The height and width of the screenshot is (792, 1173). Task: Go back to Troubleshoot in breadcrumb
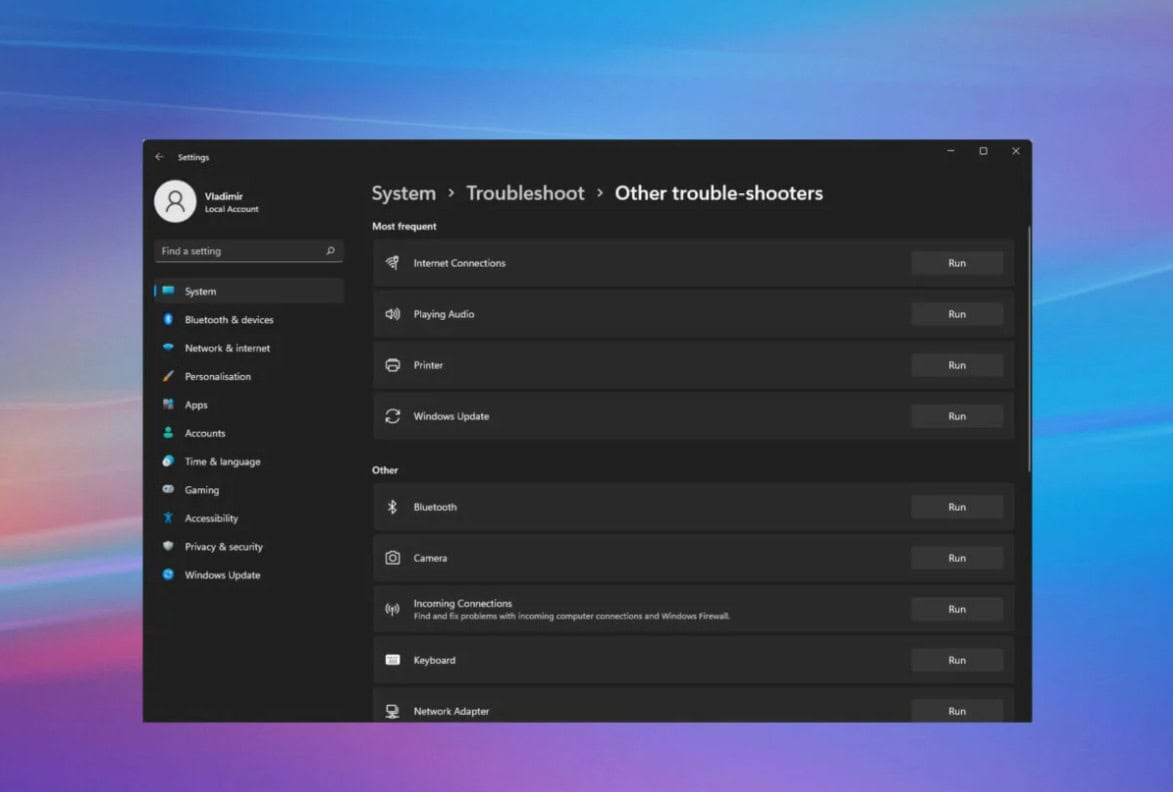pyautogui.click(x=525, y=193)
